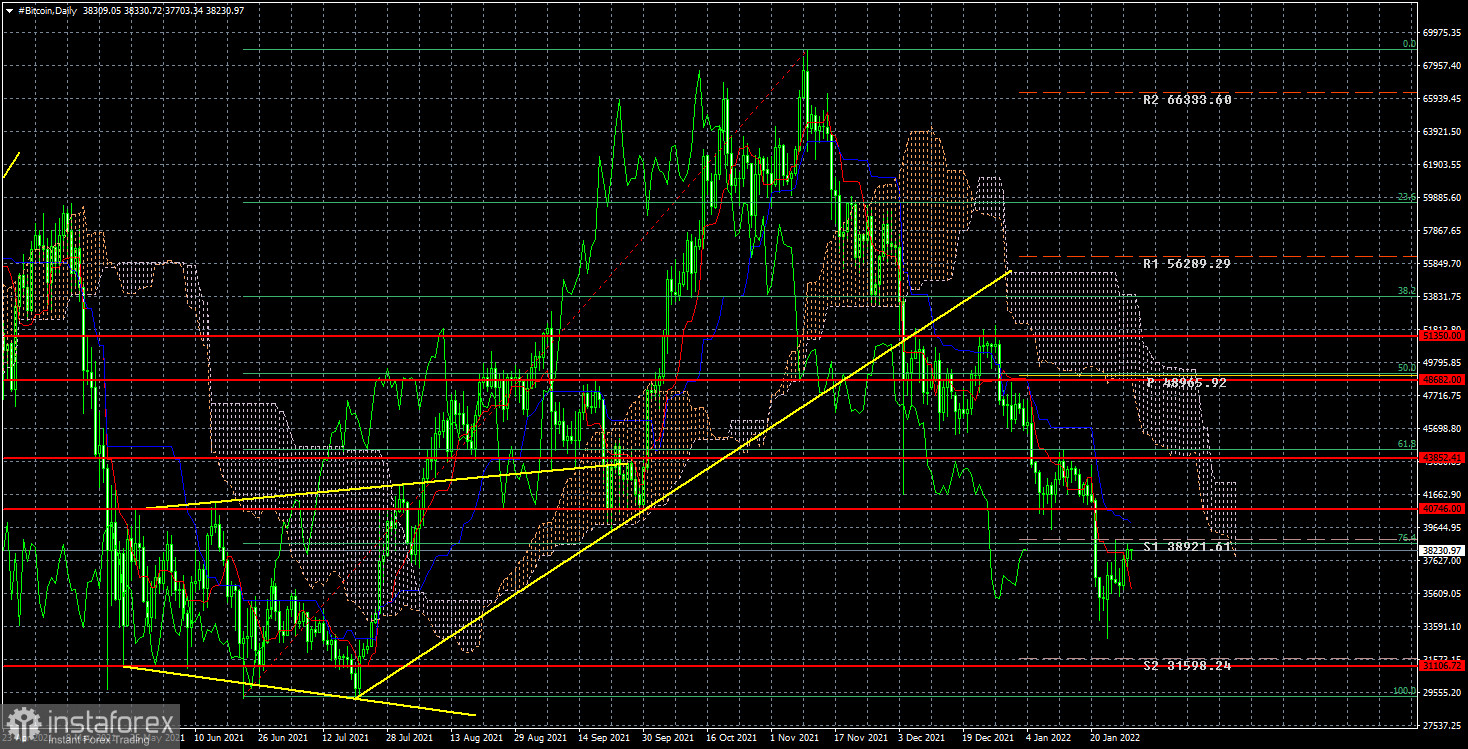Select the red 43852.41 level price tag

click(x=1442, y=458)
